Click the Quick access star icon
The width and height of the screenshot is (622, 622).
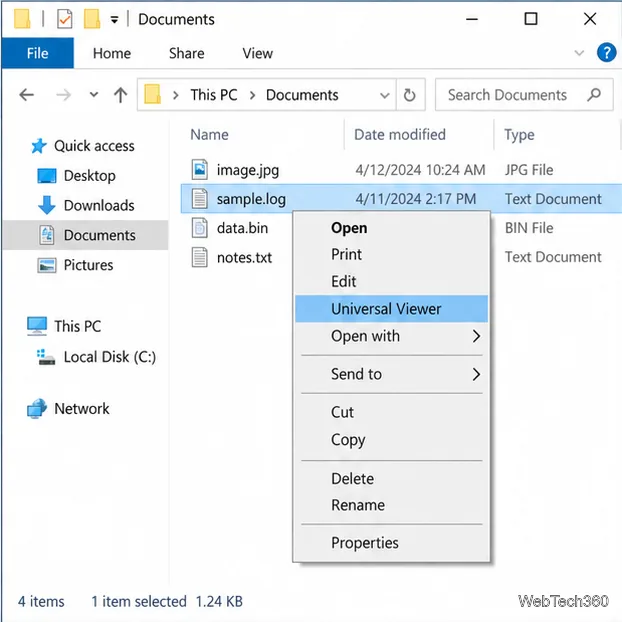[x=38, y=146]
